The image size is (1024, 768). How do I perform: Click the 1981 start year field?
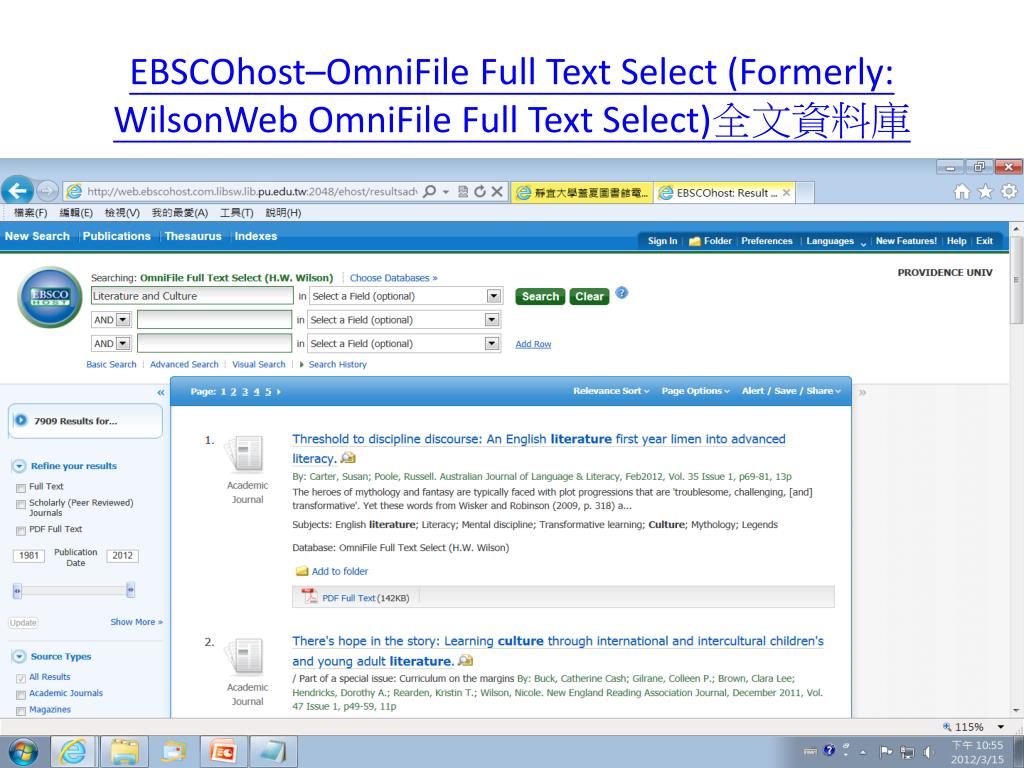pos(29,556)
